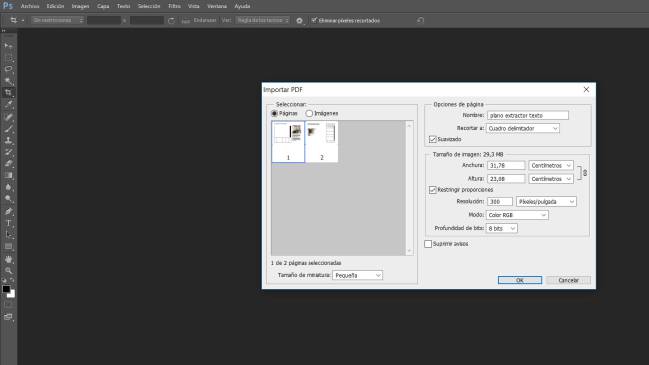Image resolution: width=649 pixels, height=365 pixels.
Task: Select the Brush tool
Action: (x=8, y=129)
